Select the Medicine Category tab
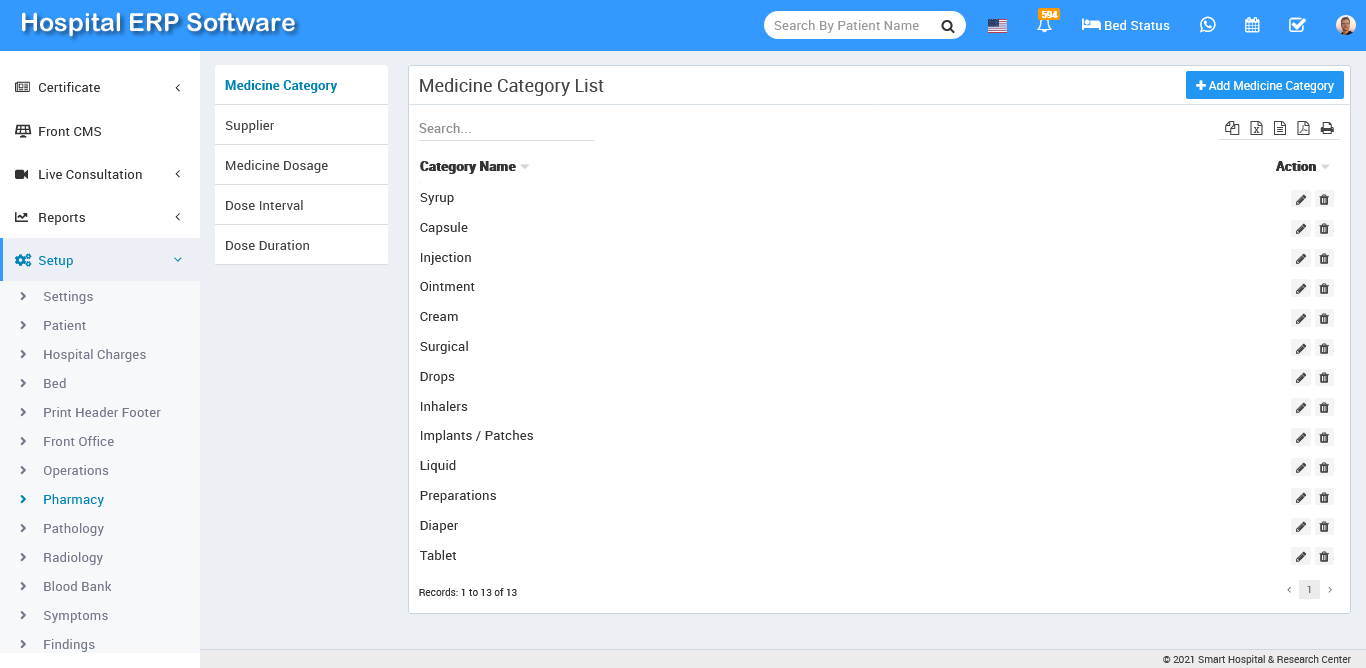 click(x=301, y=85)
